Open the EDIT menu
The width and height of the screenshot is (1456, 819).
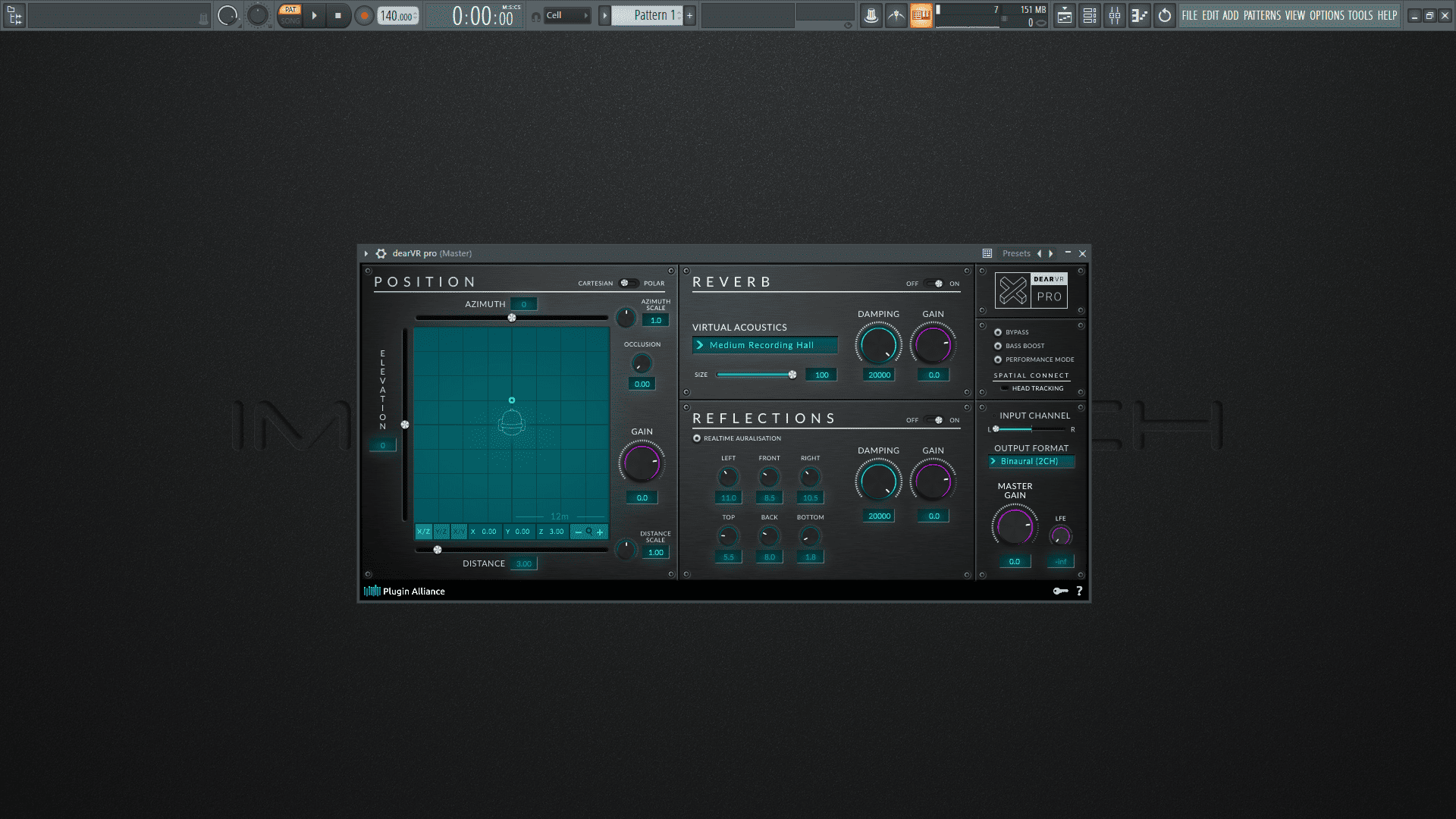1210,15
